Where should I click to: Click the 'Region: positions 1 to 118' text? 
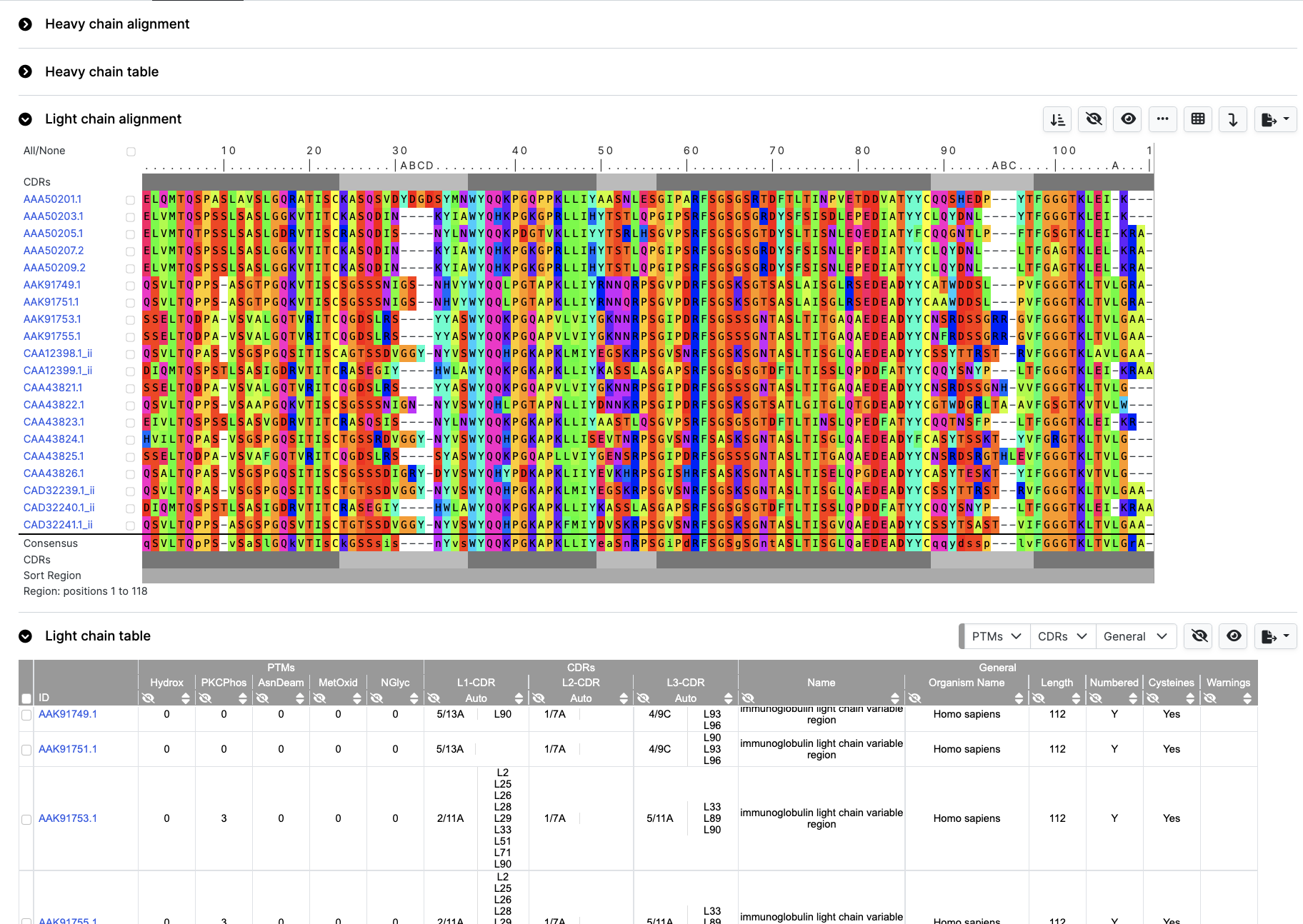click(x=85, y=591)
